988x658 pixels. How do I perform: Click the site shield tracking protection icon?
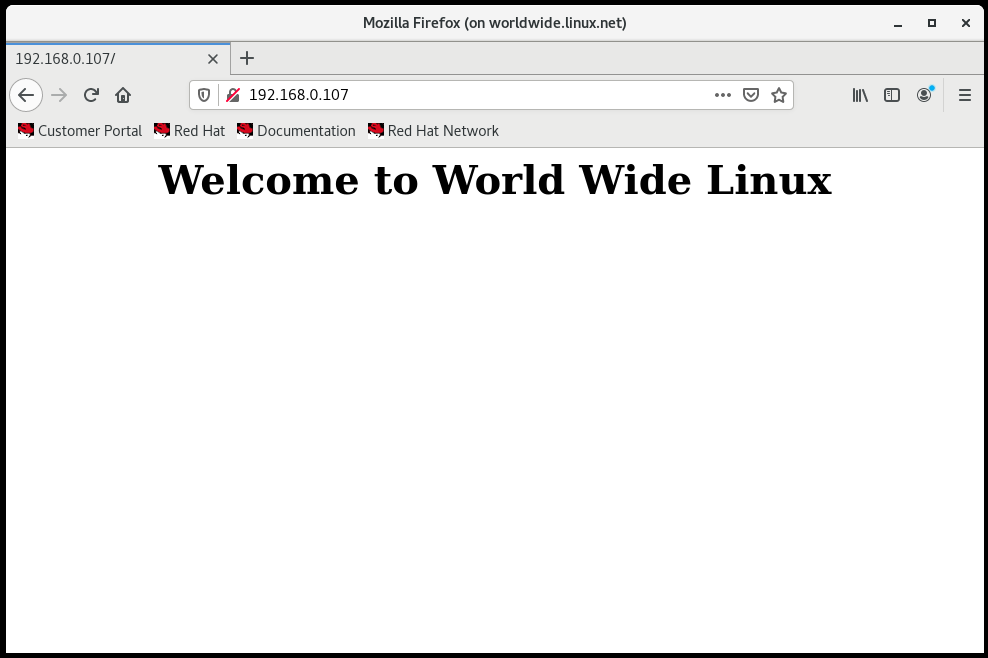click(x=204, y=95)
